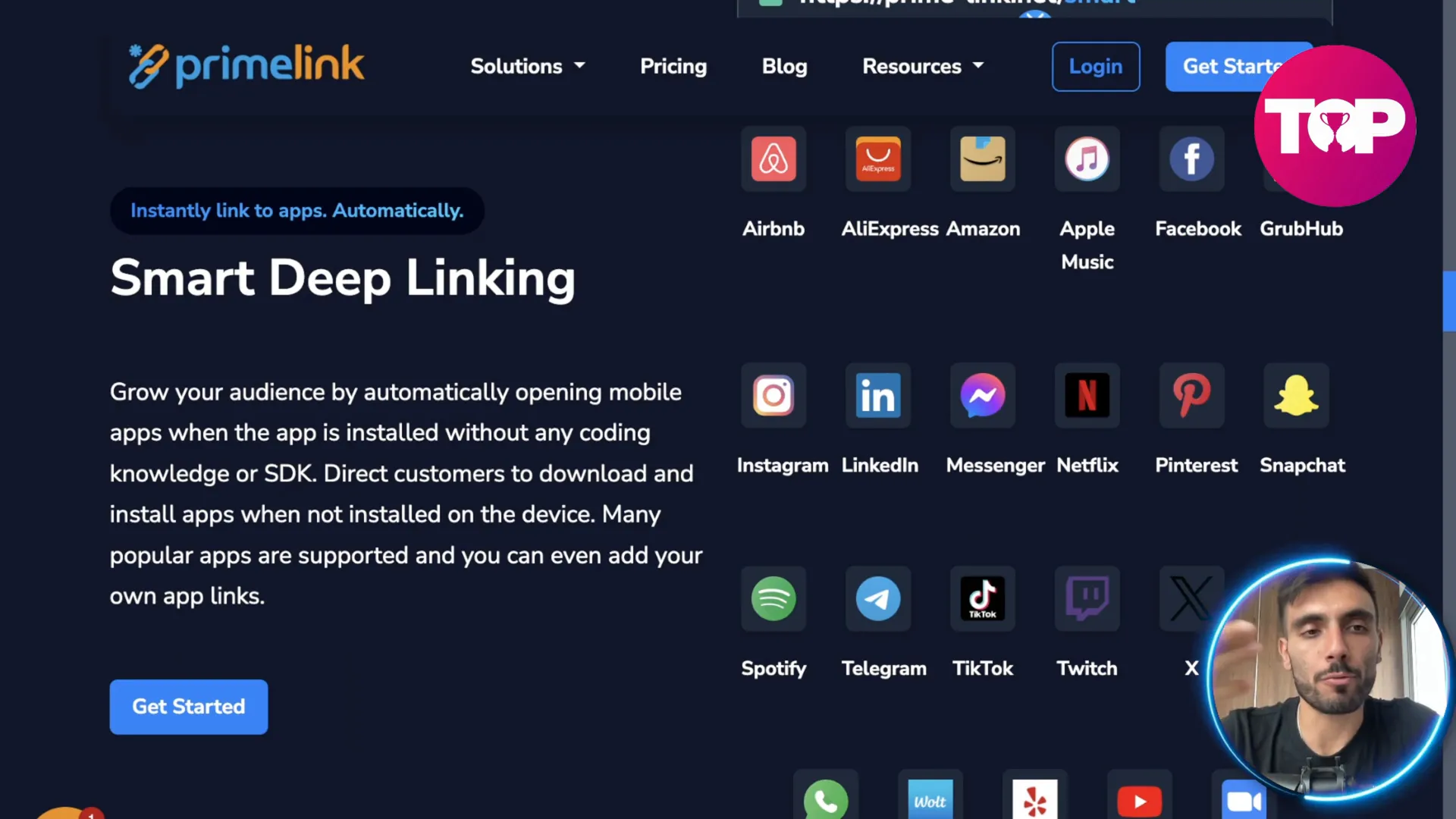Click the 'Amazon' label text
Viewport: 1456px width, 819px height.
[983, 228]
